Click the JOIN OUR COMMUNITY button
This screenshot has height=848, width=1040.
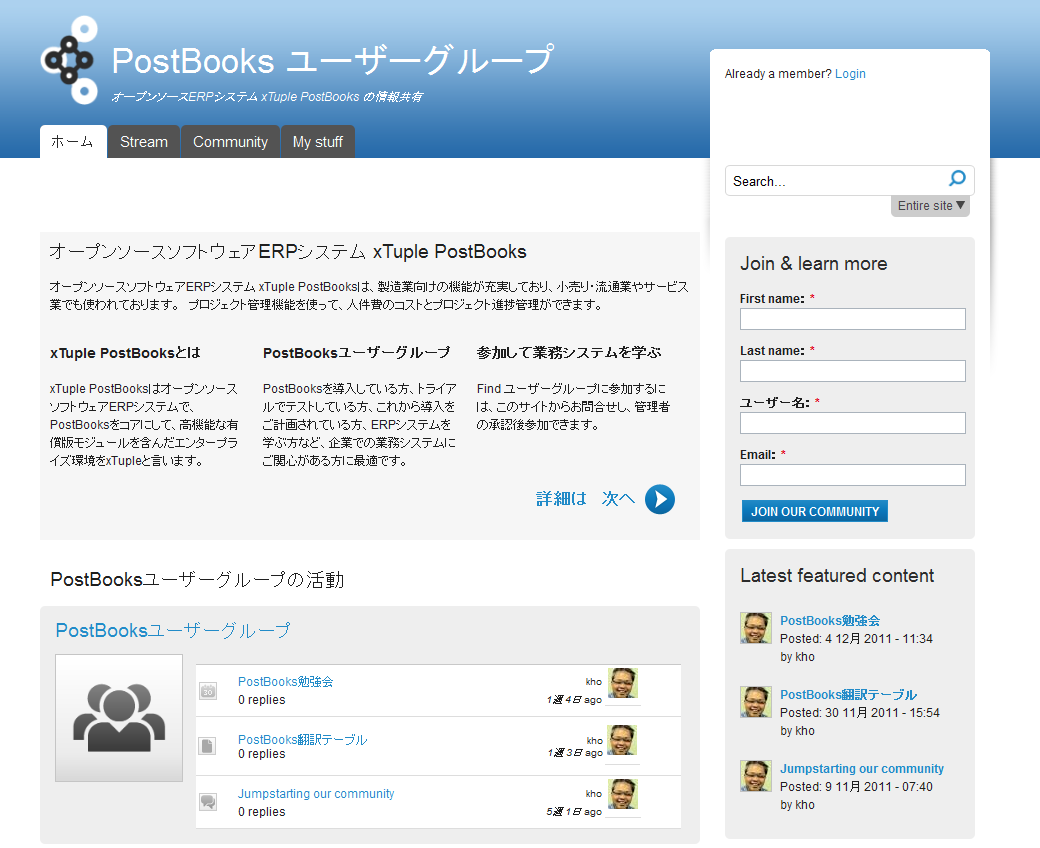[x=814, y=511]
